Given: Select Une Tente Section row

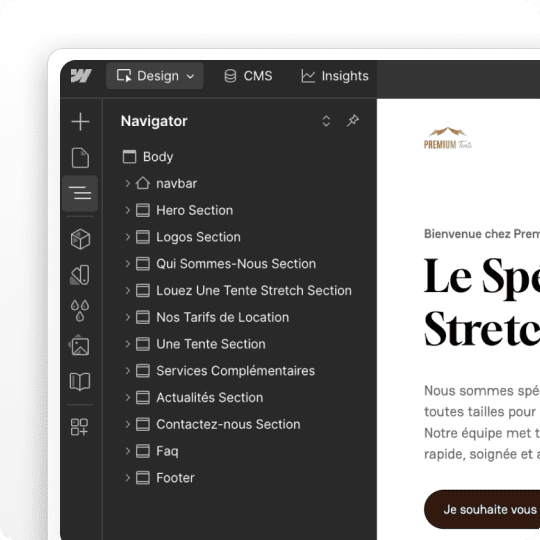Looking at the screenshot, I should click(211, 344).
